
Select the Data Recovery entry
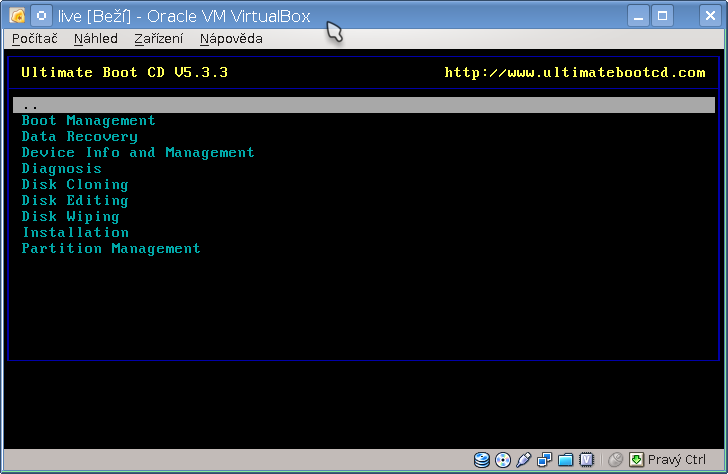click(79, 136)
